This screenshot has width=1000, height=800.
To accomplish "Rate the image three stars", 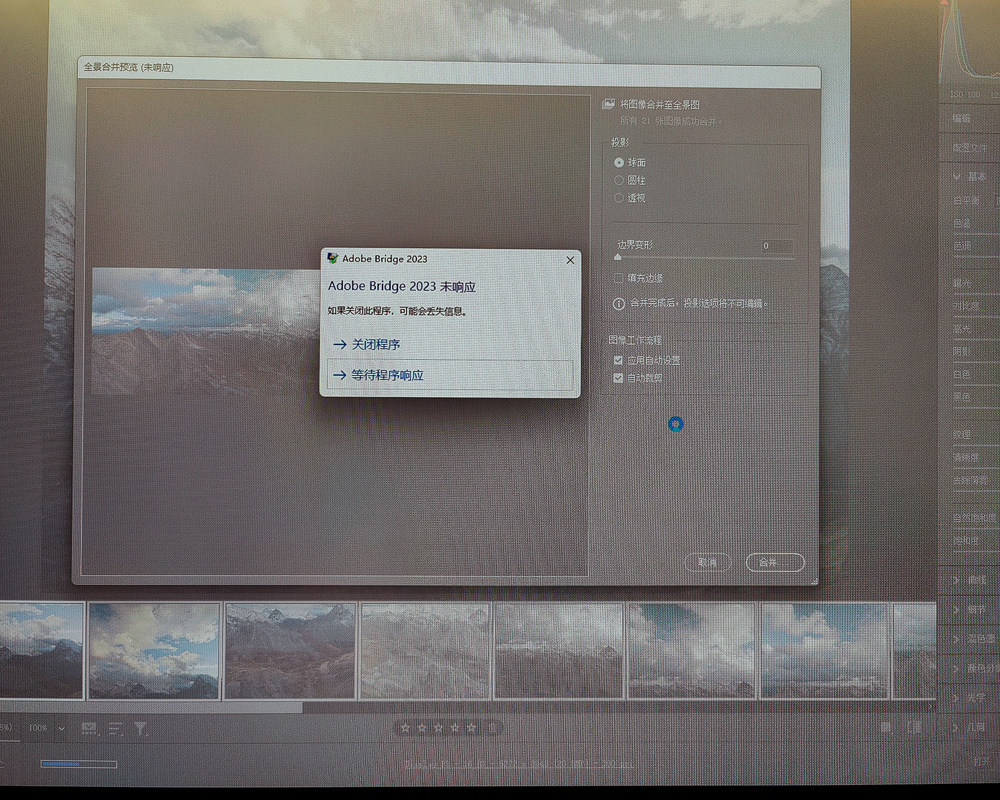I will tap(438, 728).
